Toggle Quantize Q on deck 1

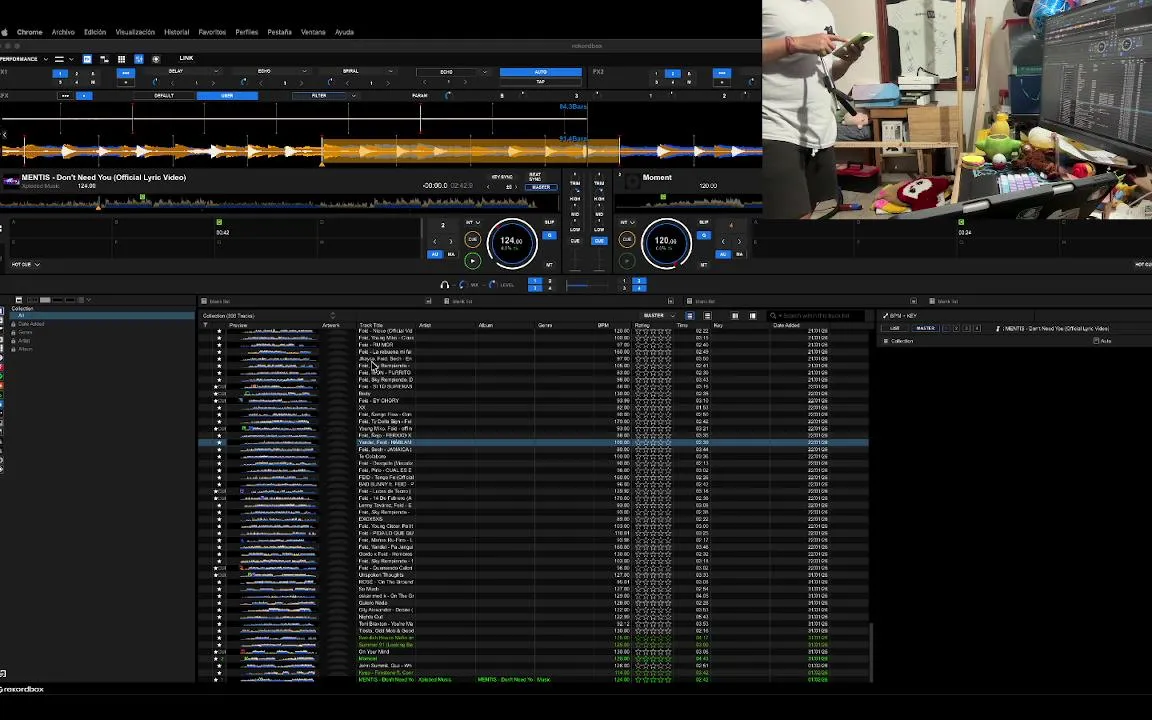pyautogui.click(x=549, y=235)
